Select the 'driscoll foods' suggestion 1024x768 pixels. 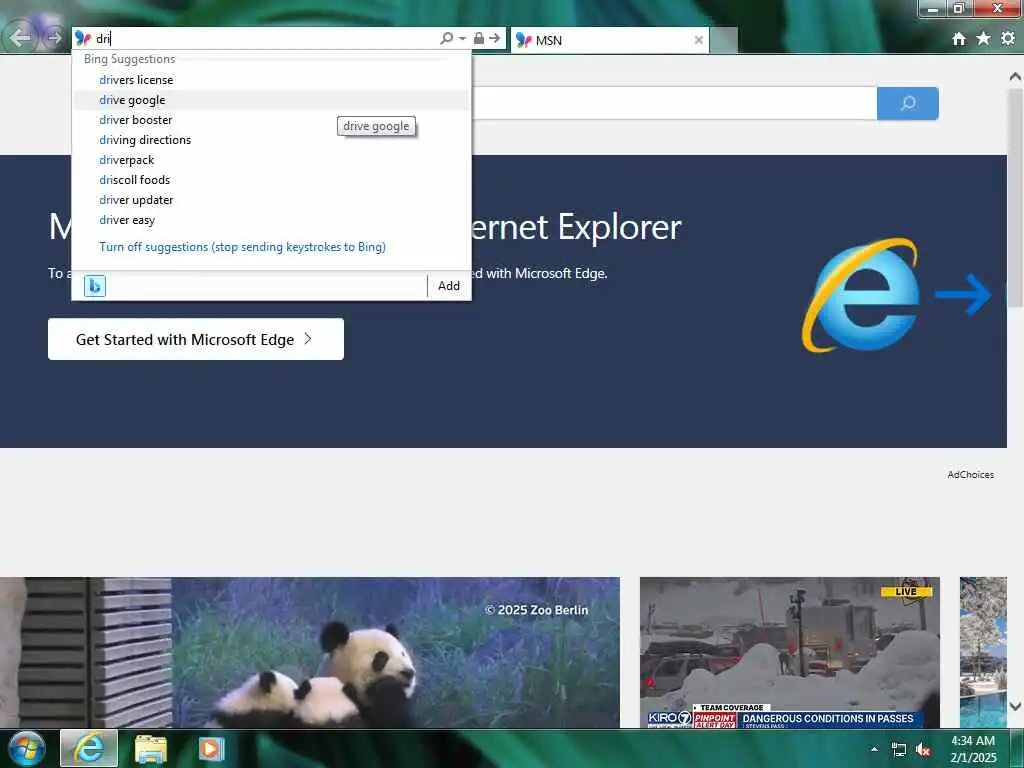coord(271,180)
